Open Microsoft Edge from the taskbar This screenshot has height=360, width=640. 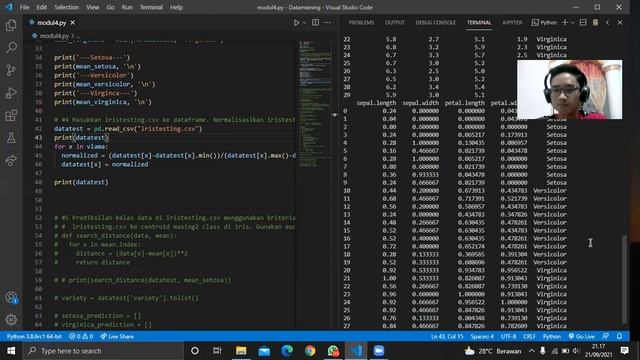(x=287, y=351)
